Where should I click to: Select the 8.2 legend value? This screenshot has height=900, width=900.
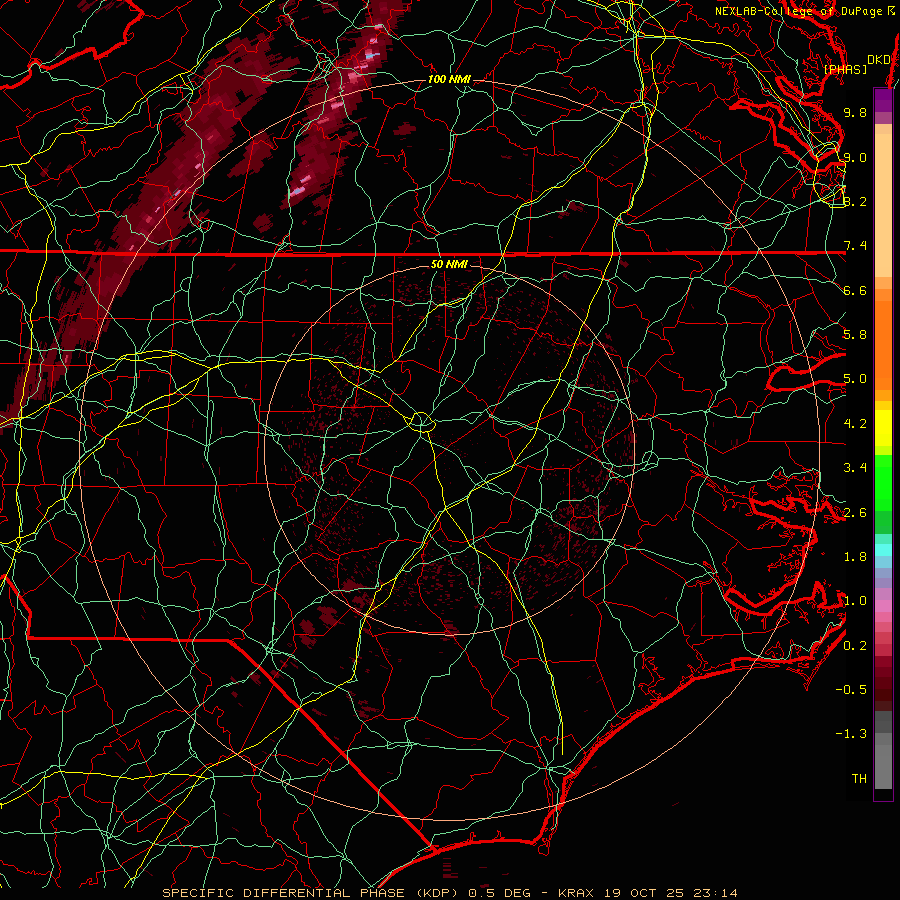pos(855,201)
